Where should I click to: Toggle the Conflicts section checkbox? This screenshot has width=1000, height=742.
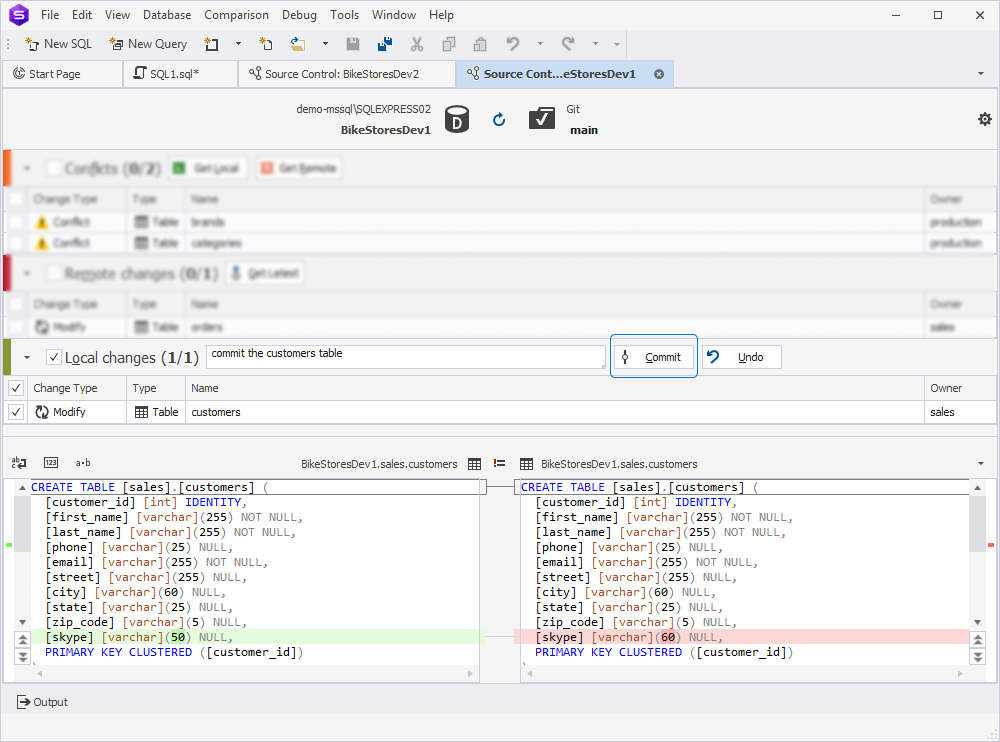point(54,168)
